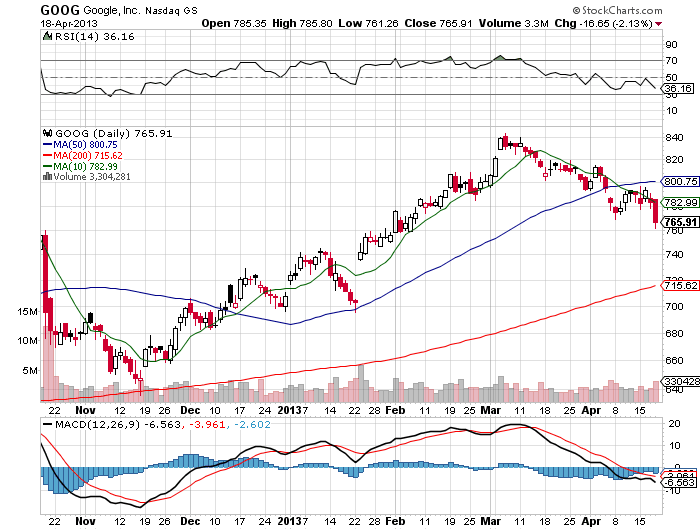The width and height of the screenshot is (700, 530).
Task: Click the red down-triangle next to Chg
Action: [x=659, y=24]
